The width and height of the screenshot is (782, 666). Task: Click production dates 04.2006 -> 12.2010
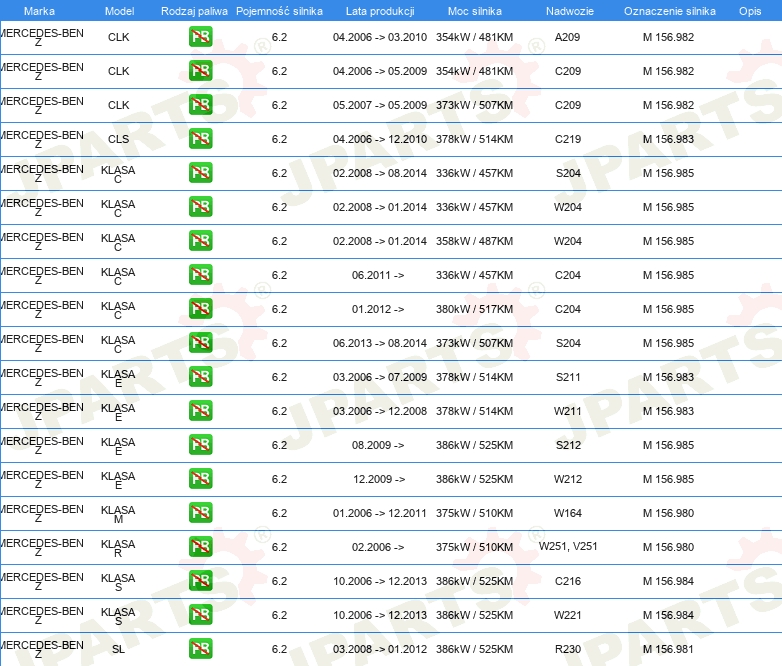(x=380, y=139)
